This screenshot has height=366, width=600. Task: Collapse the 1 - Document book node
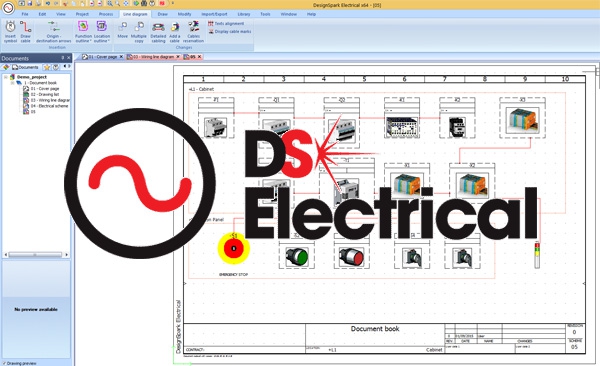coord(12,83)
